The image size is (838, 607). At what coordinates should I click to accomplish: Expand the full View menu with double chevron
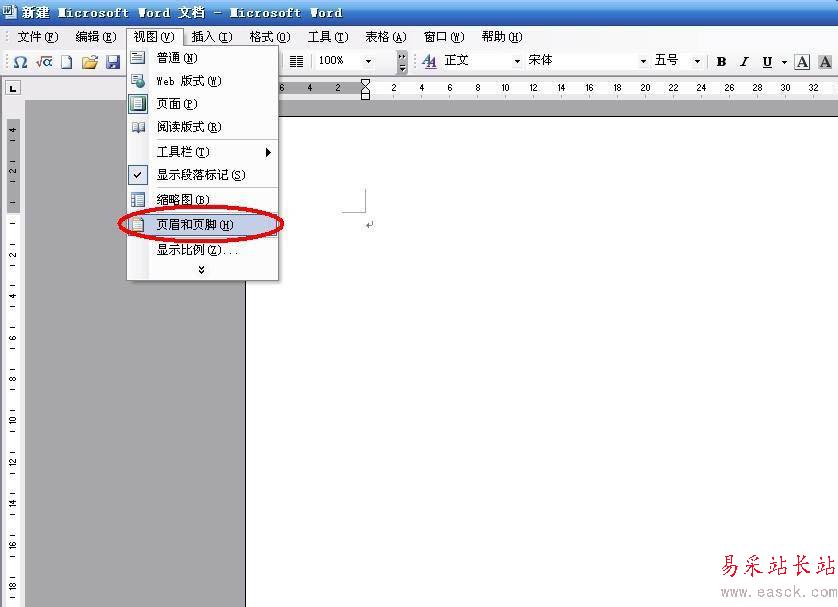201,270
